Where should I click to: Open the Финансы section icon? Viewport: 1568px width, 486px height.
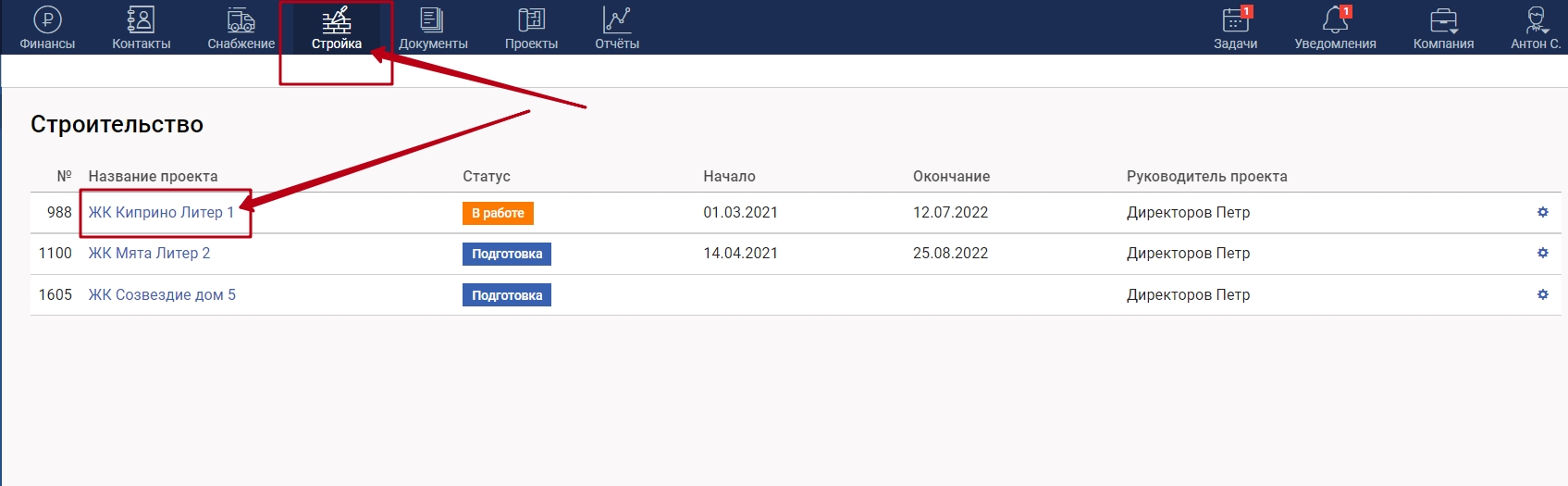point(47,20)
